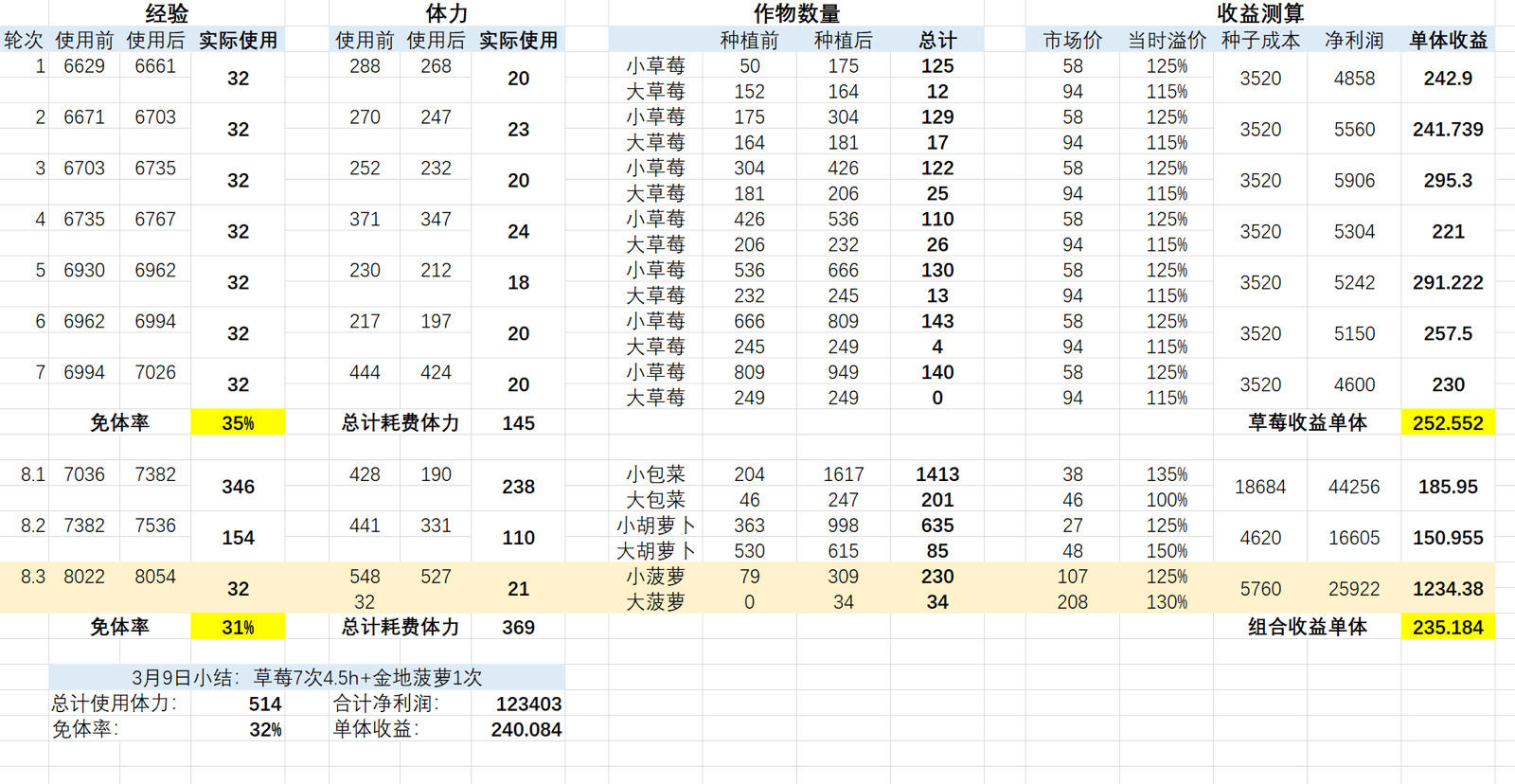Viewport: 1515px width, 784px height.
Task: Select the 大胡萝卜 crop cell
Action: (655, 550)
